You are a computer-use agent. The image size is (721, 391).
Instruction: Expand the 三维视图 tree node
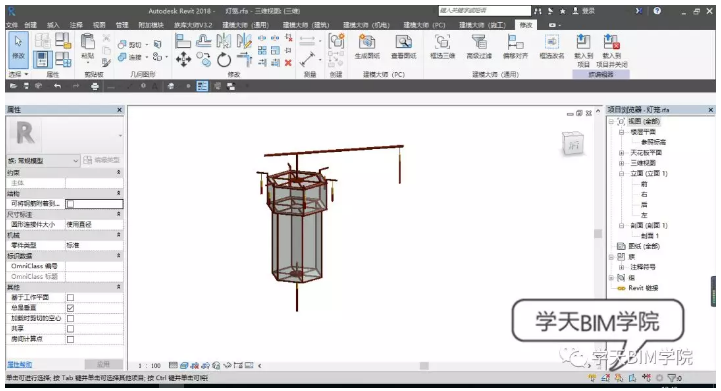[x=621, y=163]
